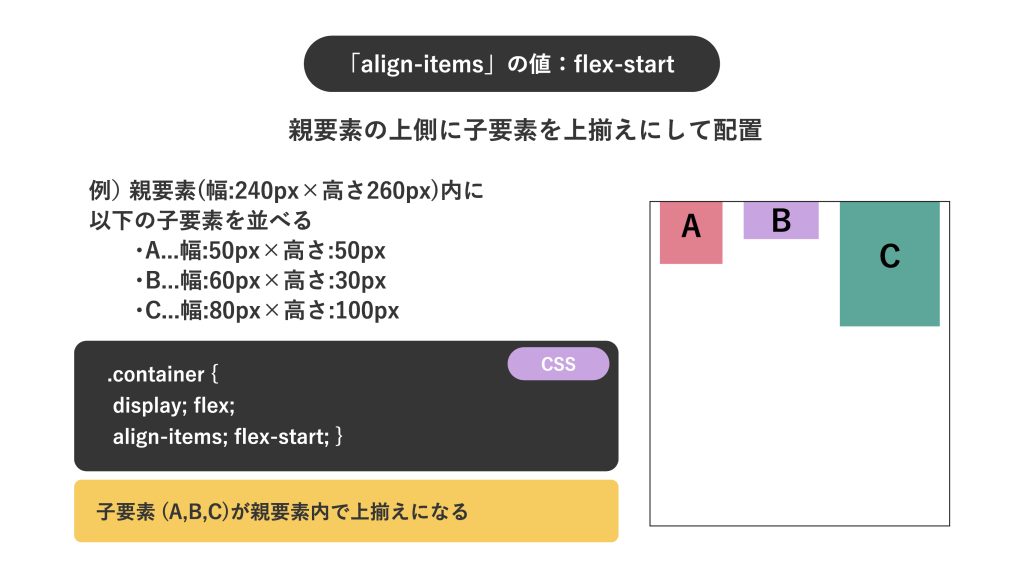
Task: Click the align-items; flex-start; code line
Action: coord(227,436)
